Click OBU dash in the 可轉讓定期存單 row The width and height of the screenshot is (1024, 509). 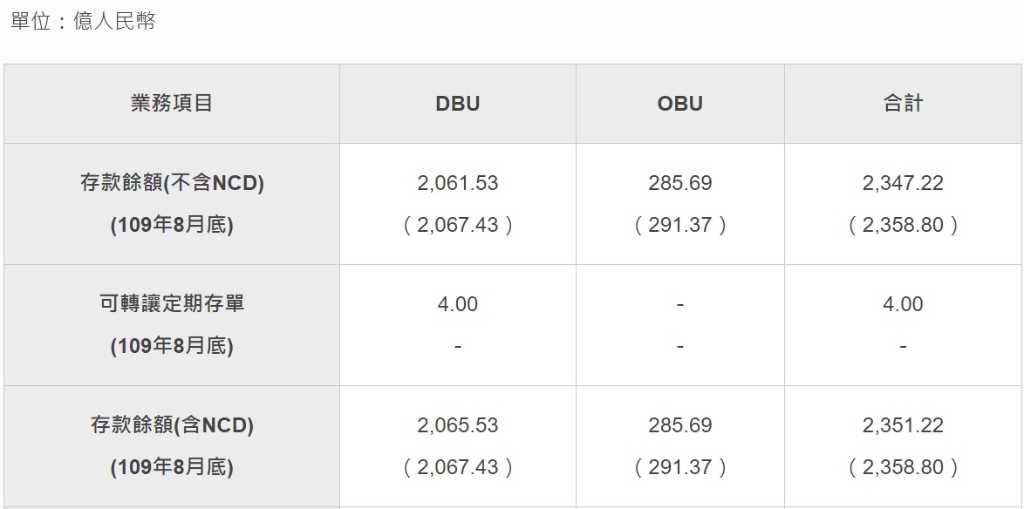tap(680, 304)
